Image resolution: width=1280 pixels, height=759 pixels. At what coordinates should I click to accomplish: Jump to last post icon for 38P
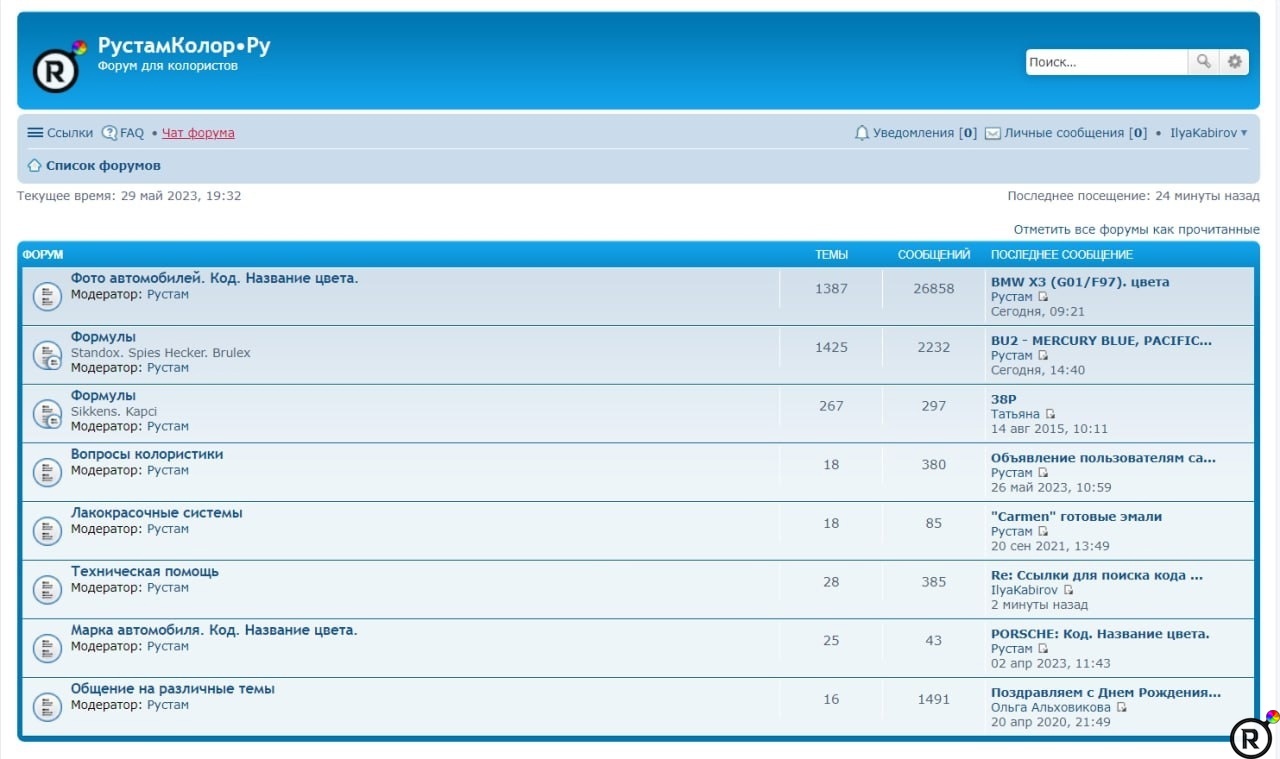tap(1050, 414)
